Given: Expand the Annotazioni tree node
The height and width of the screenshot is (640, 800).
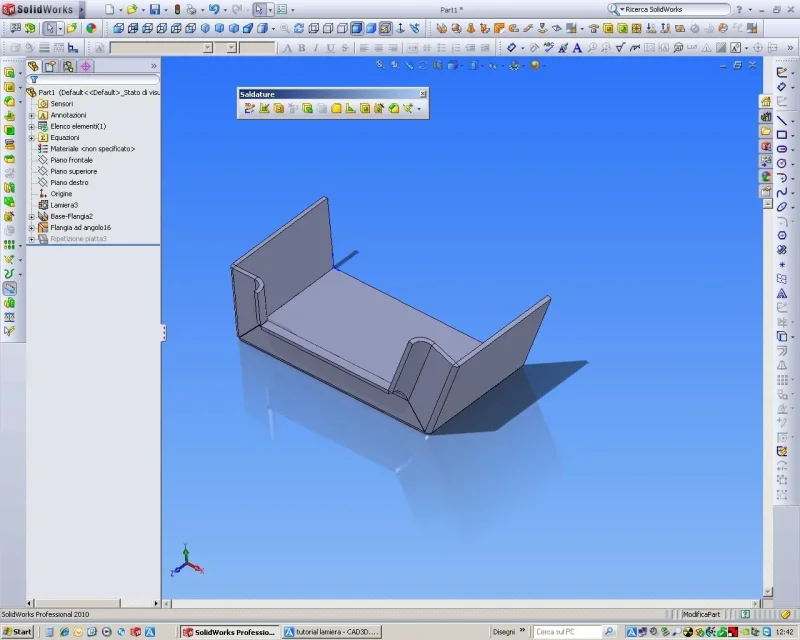Looking at the screenshot, I should coord(32,115).
